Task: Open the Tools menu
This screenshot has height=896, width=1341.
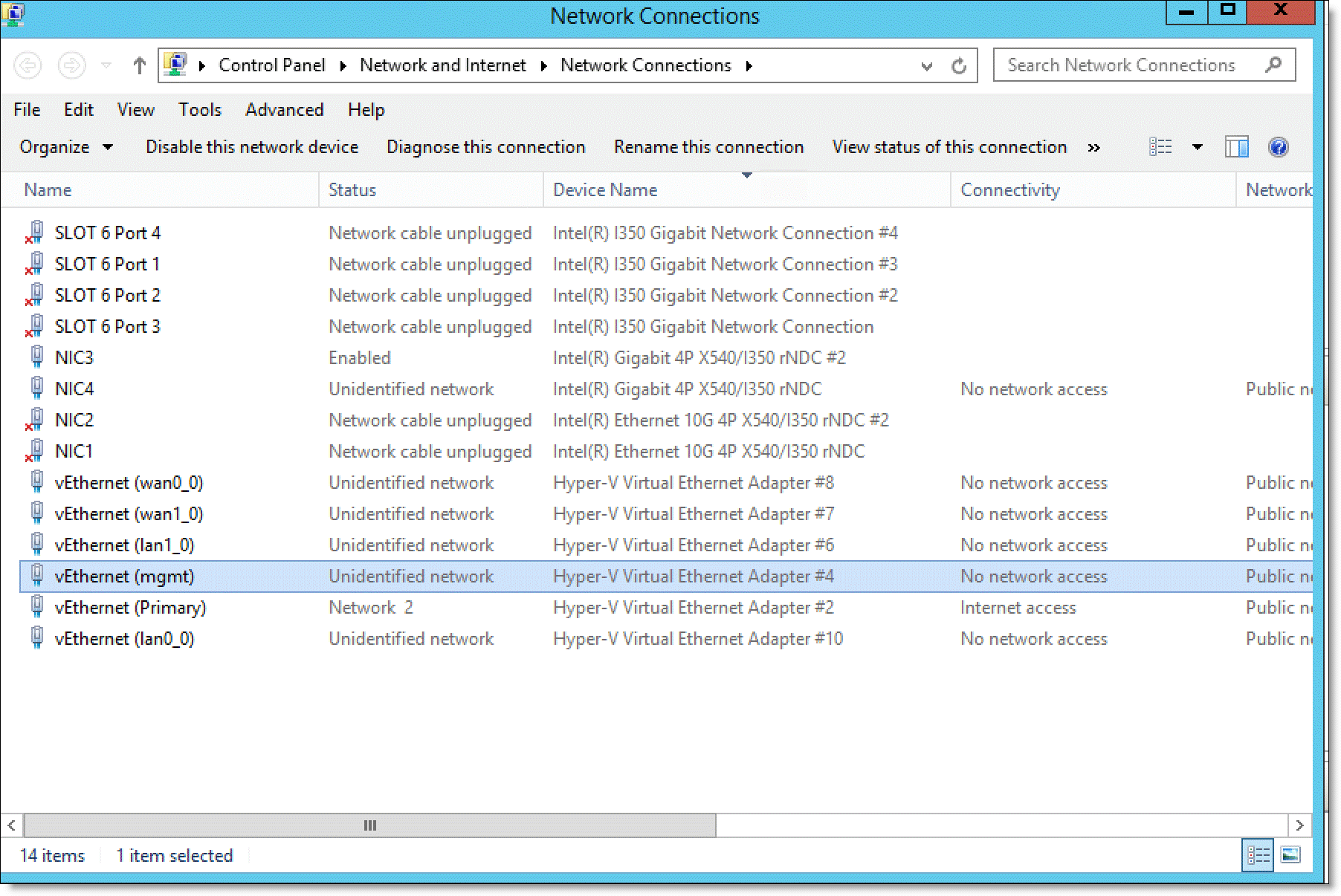Action: click(x=199, y=110)
